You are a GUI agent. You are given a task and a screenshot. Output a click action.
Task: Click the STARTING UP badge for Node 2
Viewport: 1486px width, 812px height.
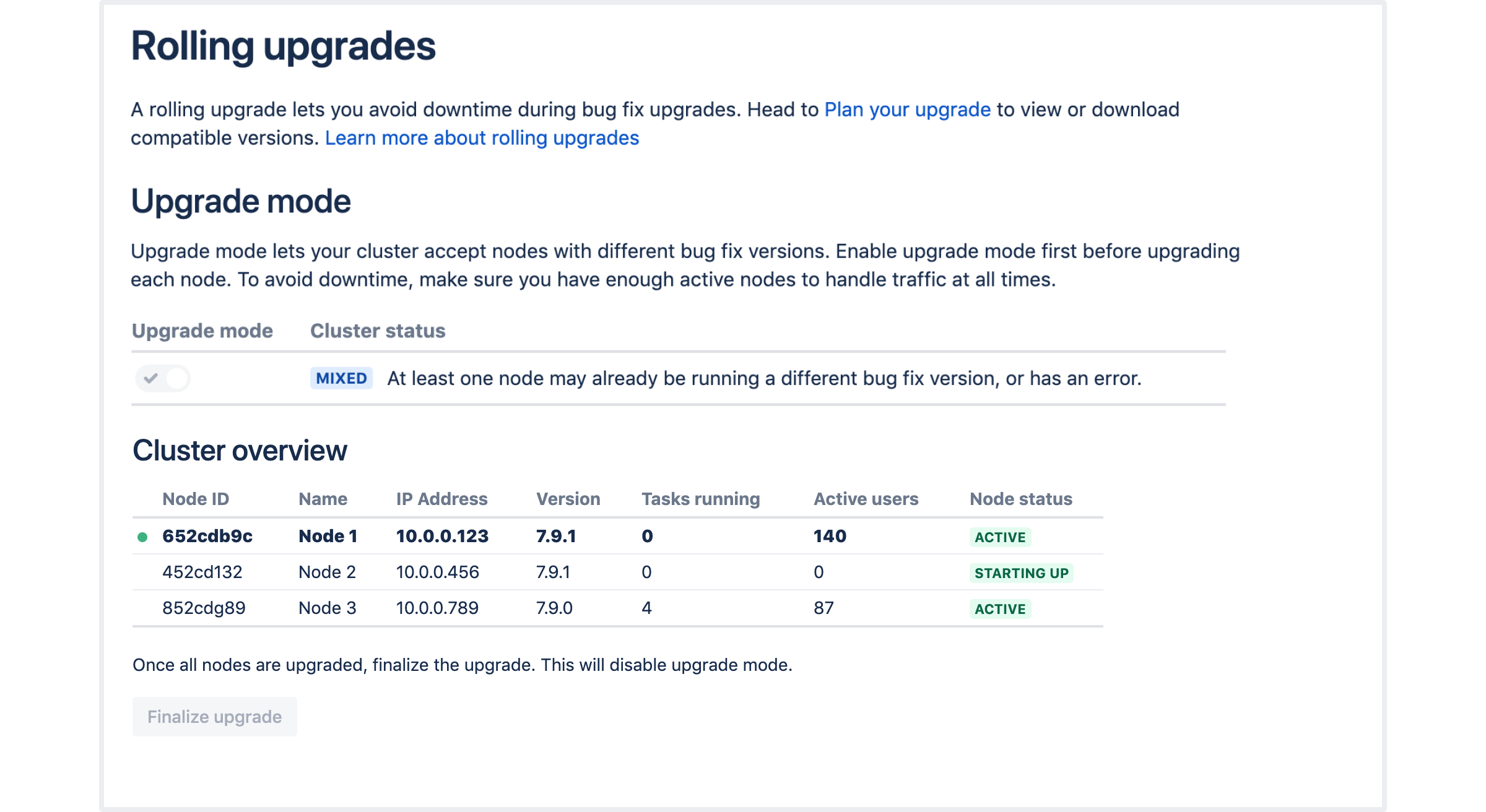[1021, 573]
